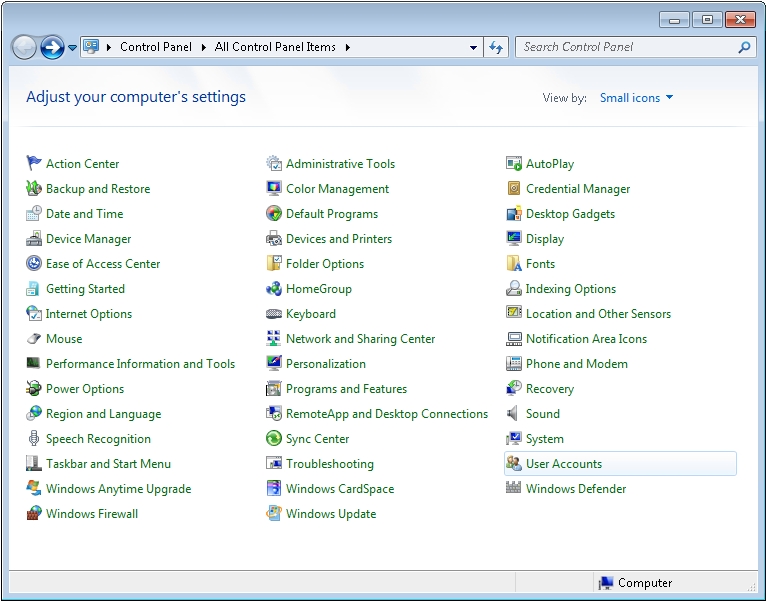Image resolution: width=766 pixels, height=601 pixels.
Task: Click the Devices and Printers icon
Action: [x=274, y=238]
